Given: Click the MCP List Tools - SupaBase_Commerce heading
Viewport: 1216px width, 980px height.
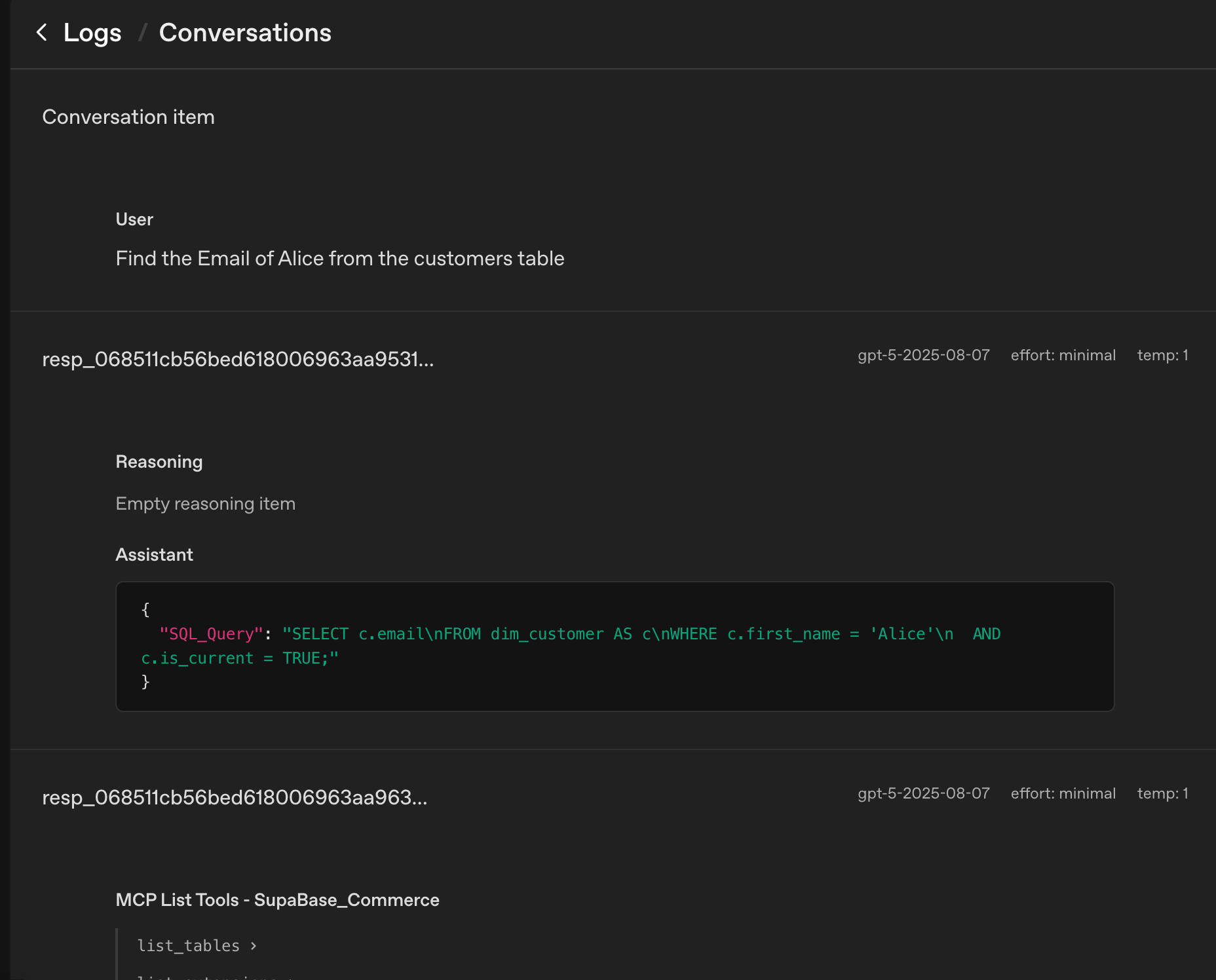Looking at the screenshot, I should 277,899.
